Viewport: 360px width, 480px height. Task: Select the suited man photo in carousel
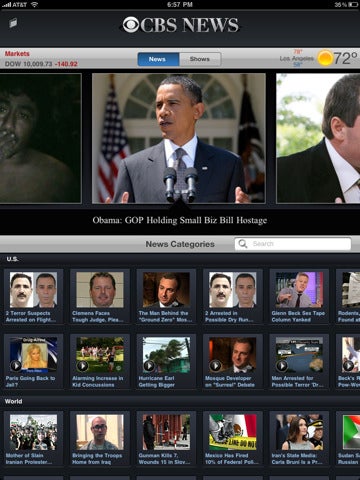(x=318, y=138)
